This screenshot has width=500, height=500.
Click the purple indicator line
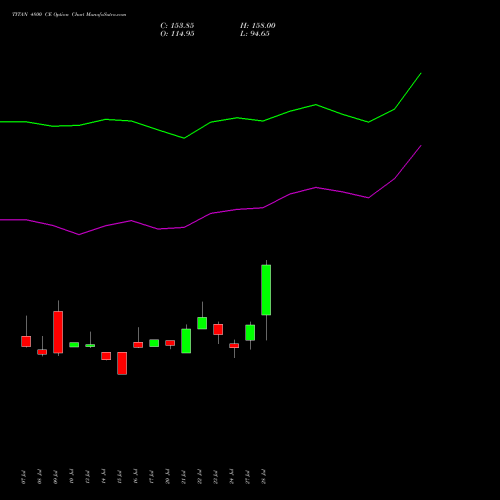(x=211, y=213)
